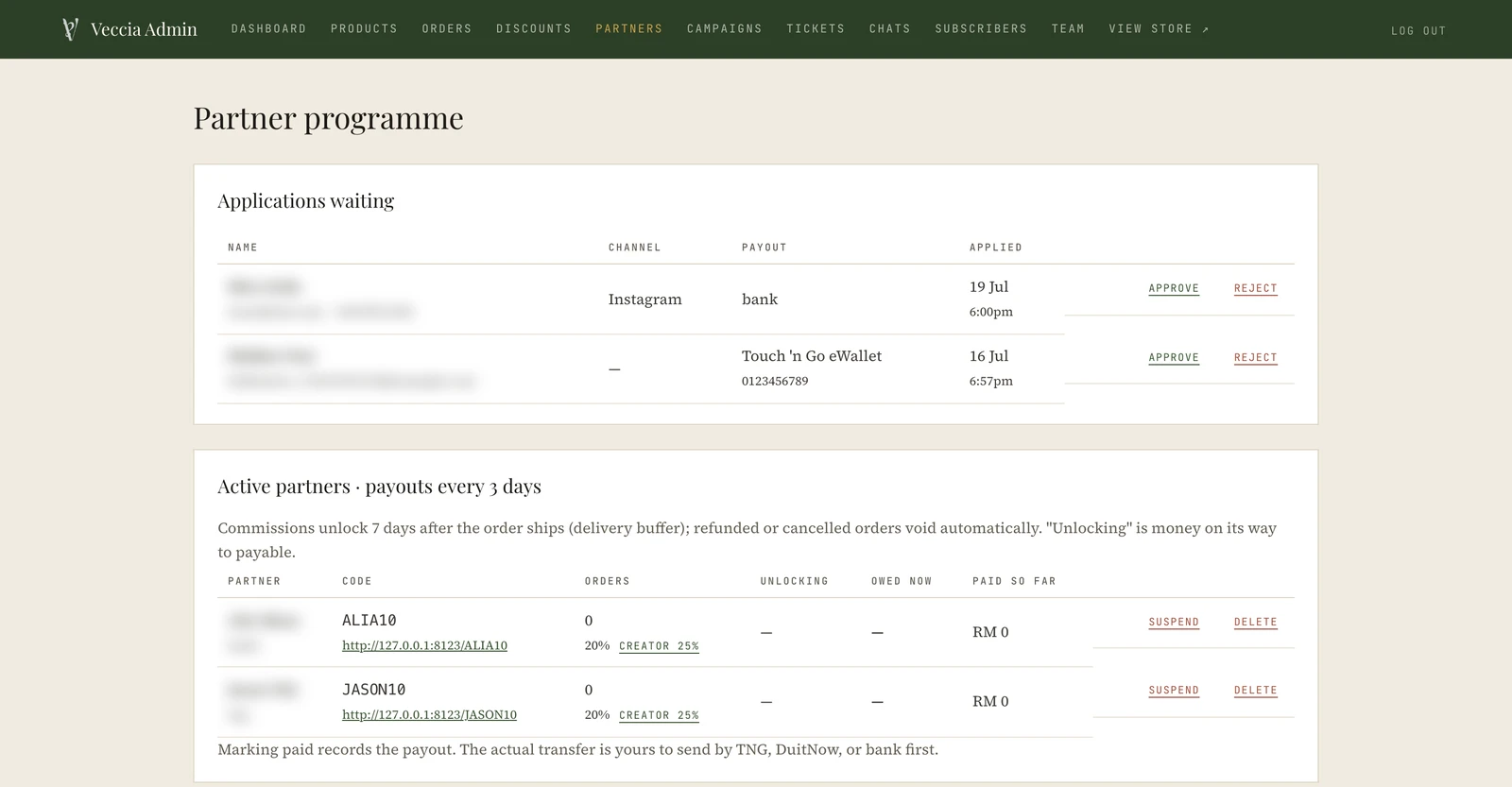Viewport: 1512px width, 787px height.
Task: Click the 'bank' payout cell
Action: (760, 299)
